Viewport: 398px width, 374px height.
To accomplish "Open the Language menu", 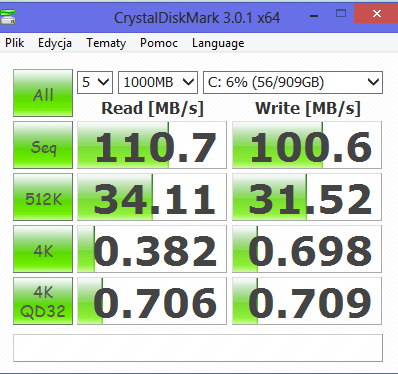I will 218,43.
